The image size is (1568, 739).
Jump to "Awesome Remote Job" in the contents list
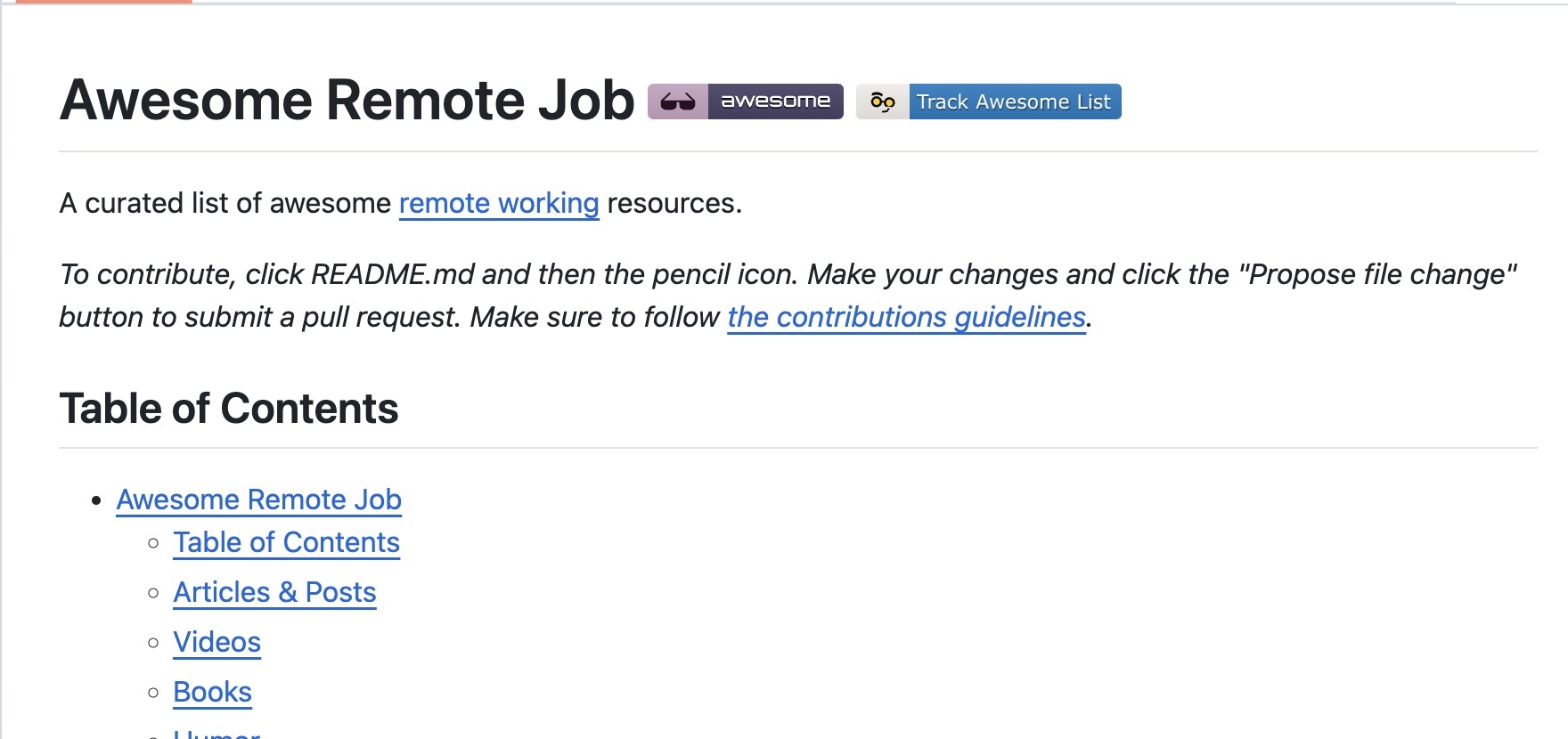(259, 499)
